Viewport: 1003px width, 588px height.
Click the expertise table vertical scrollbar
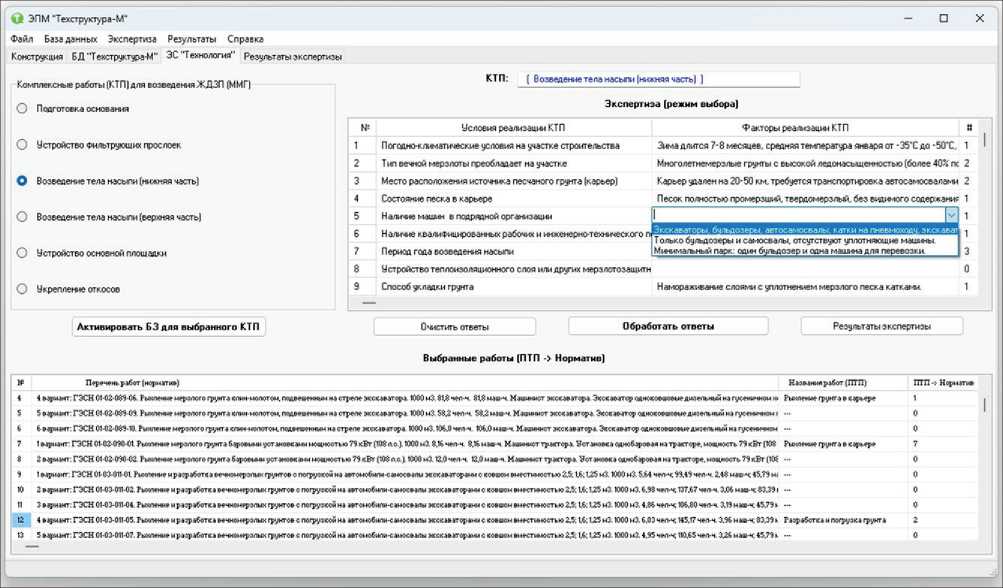click(x=985, y=208)
